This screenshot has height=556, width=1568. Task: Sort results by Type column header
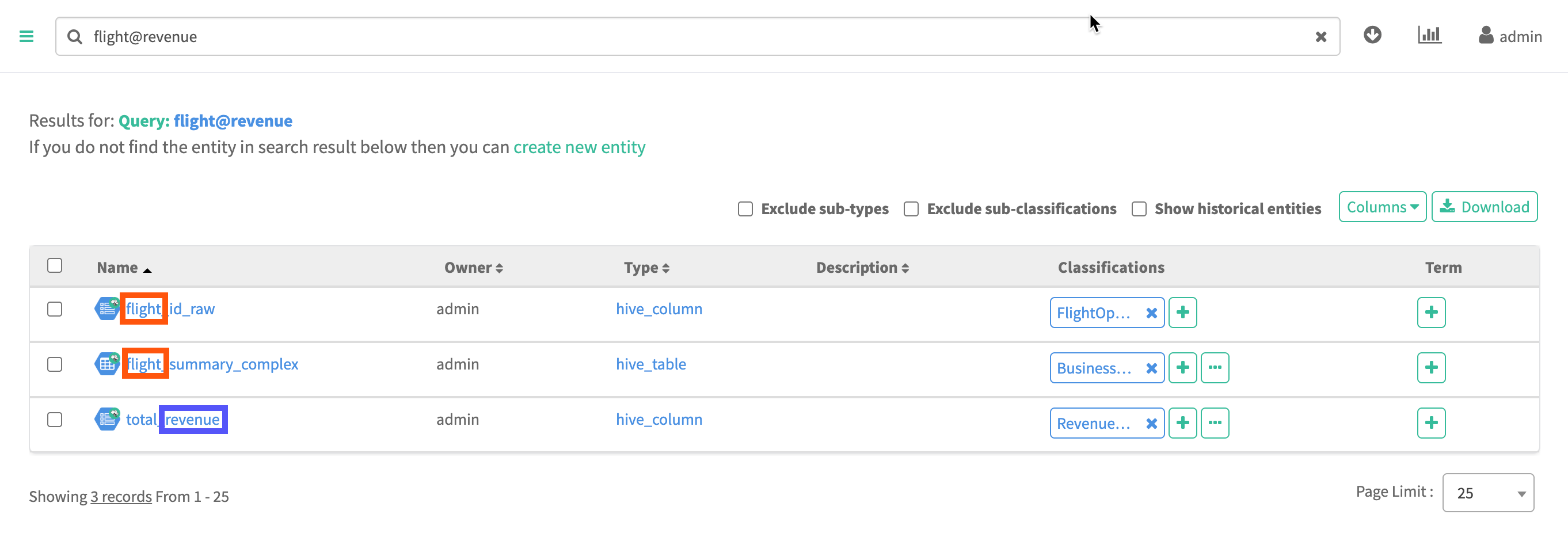[646, 268]
